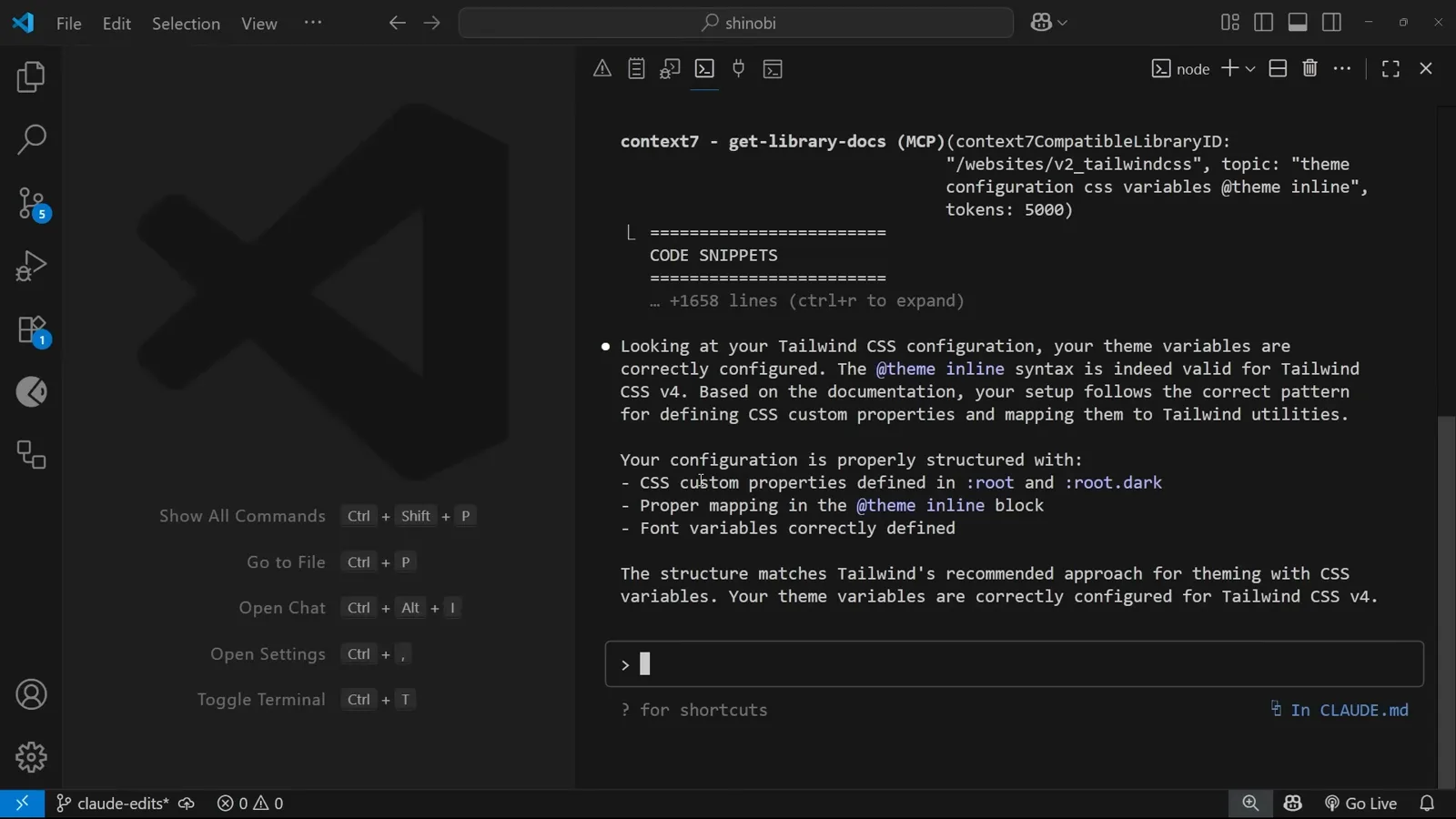Open the File menu

pos(68,24)
